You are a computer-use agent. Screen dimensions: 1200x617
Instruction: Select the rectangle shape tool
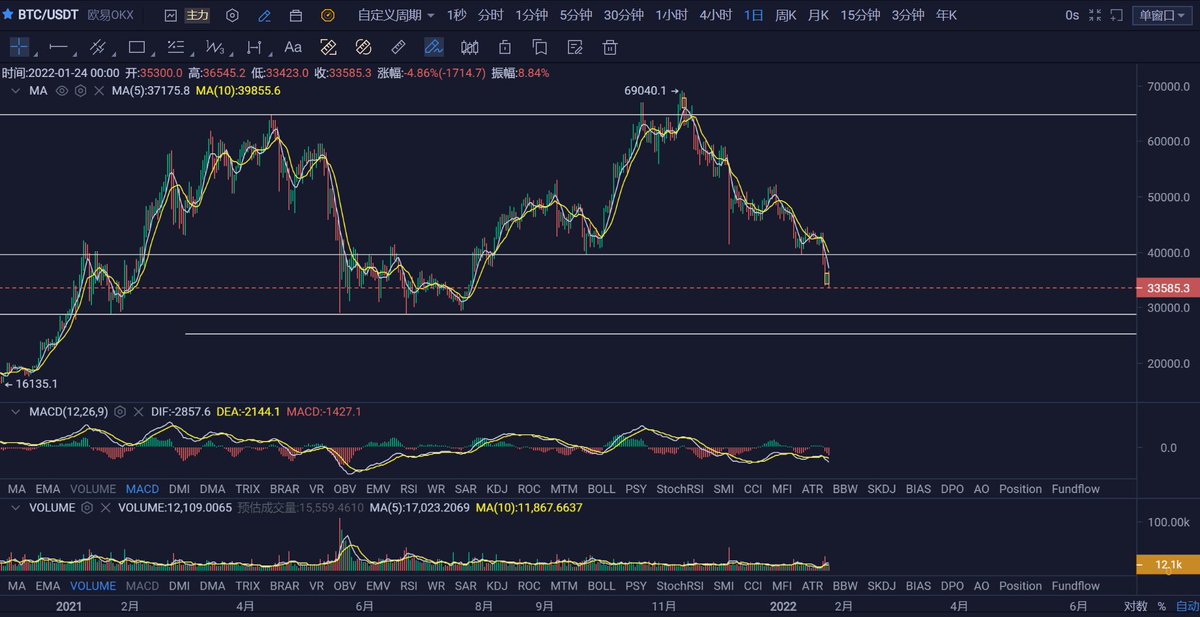point(137,47)
